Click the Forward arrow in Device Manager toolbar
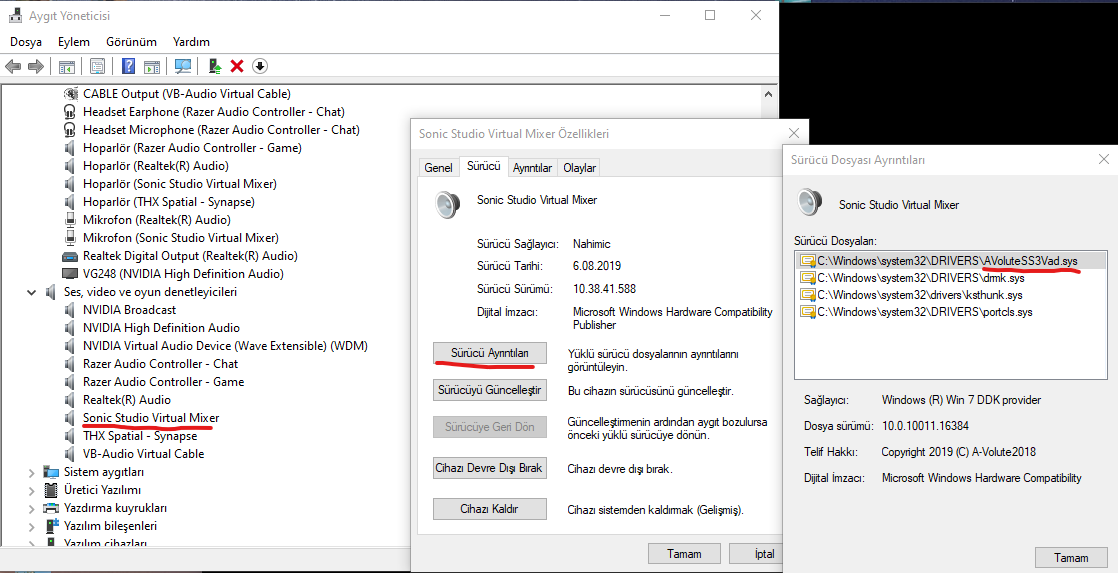Image resolution: width=1118 pixels, height=573 pixels. click(x=36, y=66)
